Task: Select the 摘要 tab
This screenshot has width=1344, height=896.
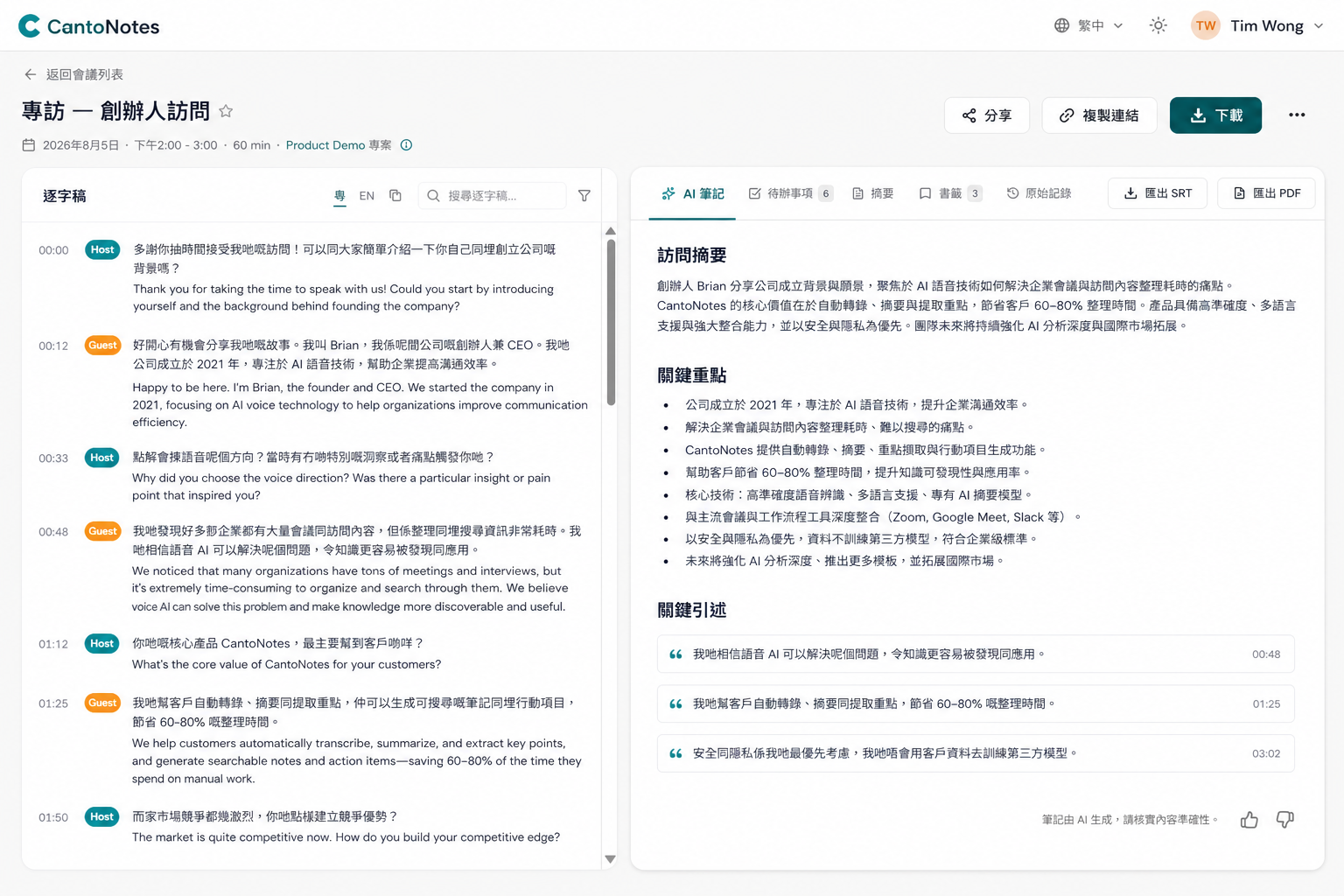Action: 873,193
